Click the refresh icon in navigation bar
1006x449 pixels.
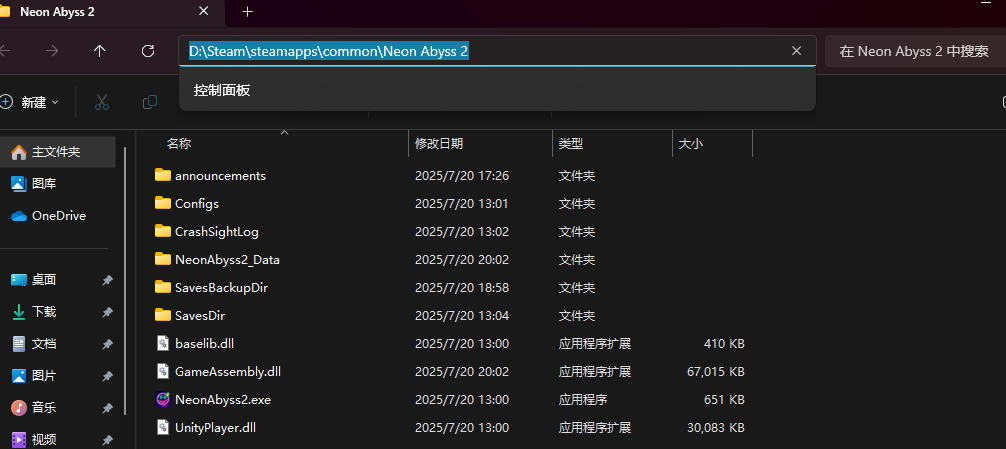point(148,51)
